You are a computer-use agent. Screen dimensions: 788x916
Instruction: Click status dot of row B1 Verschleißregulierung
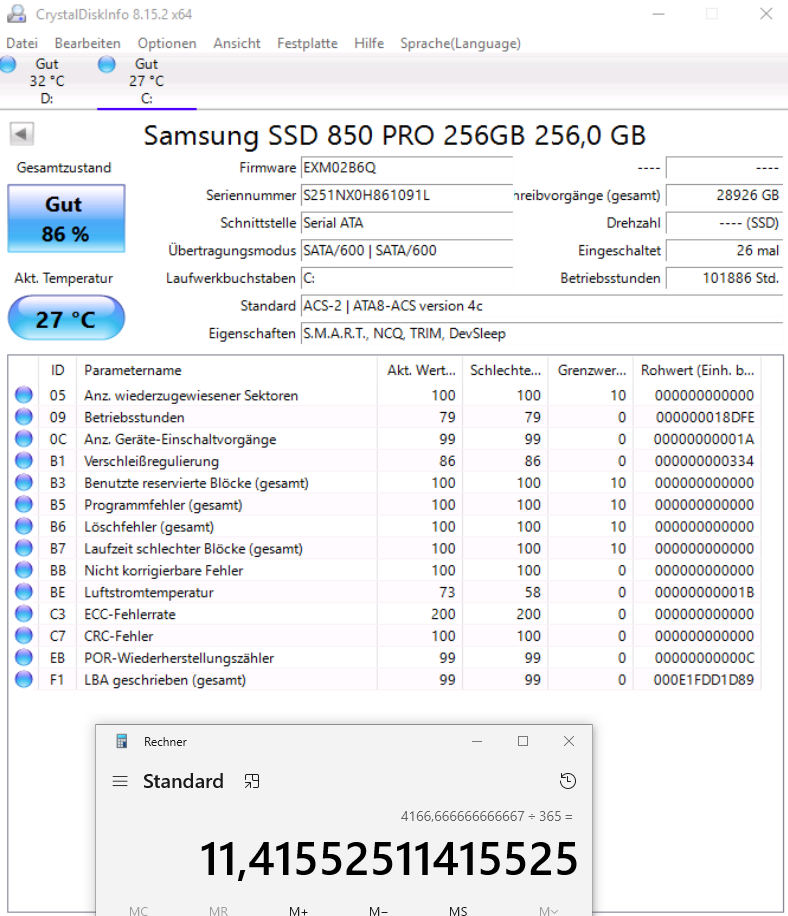coord(24,461)
